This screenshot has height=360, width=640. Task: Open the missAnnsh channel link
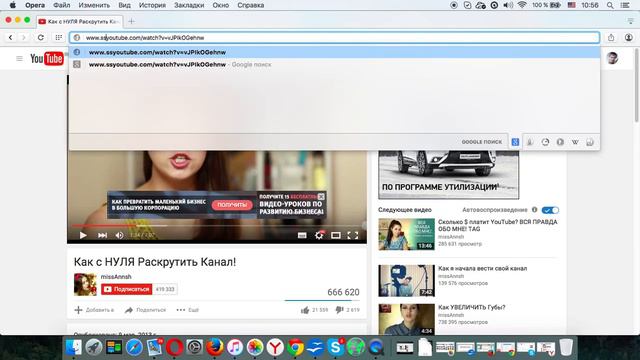pyautogui.click(x=116, y=277)
